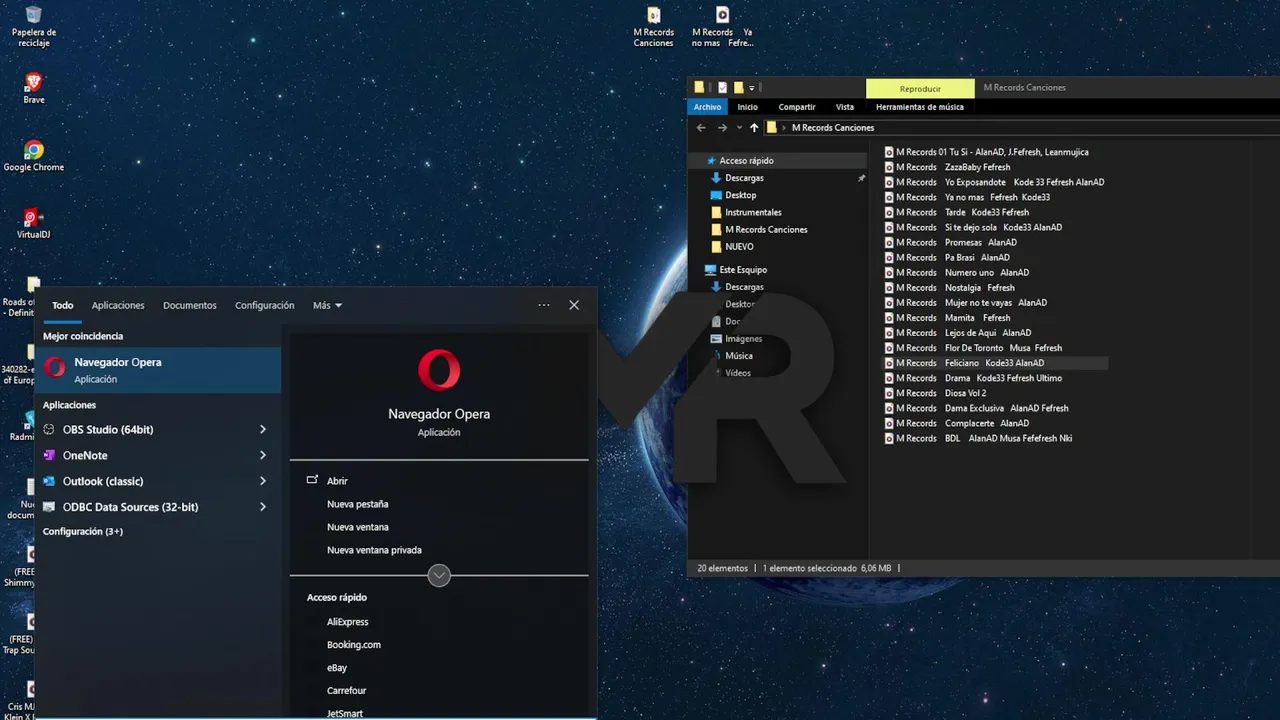1280x720 pixels.
Task: Open the Herramientas de música tab
Action: (x=920, y=107)
